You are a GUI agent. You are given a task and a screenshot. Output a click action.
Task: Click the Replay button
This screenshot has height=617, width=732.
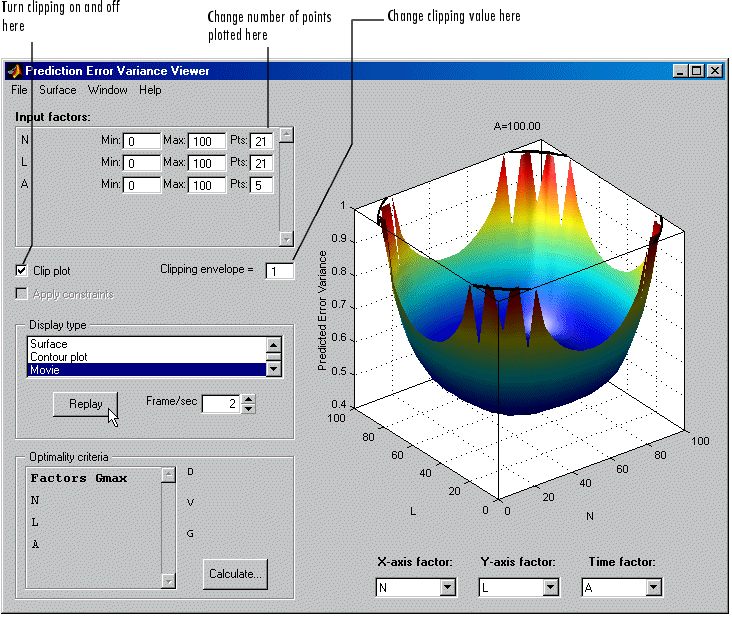tap(85, 404)
